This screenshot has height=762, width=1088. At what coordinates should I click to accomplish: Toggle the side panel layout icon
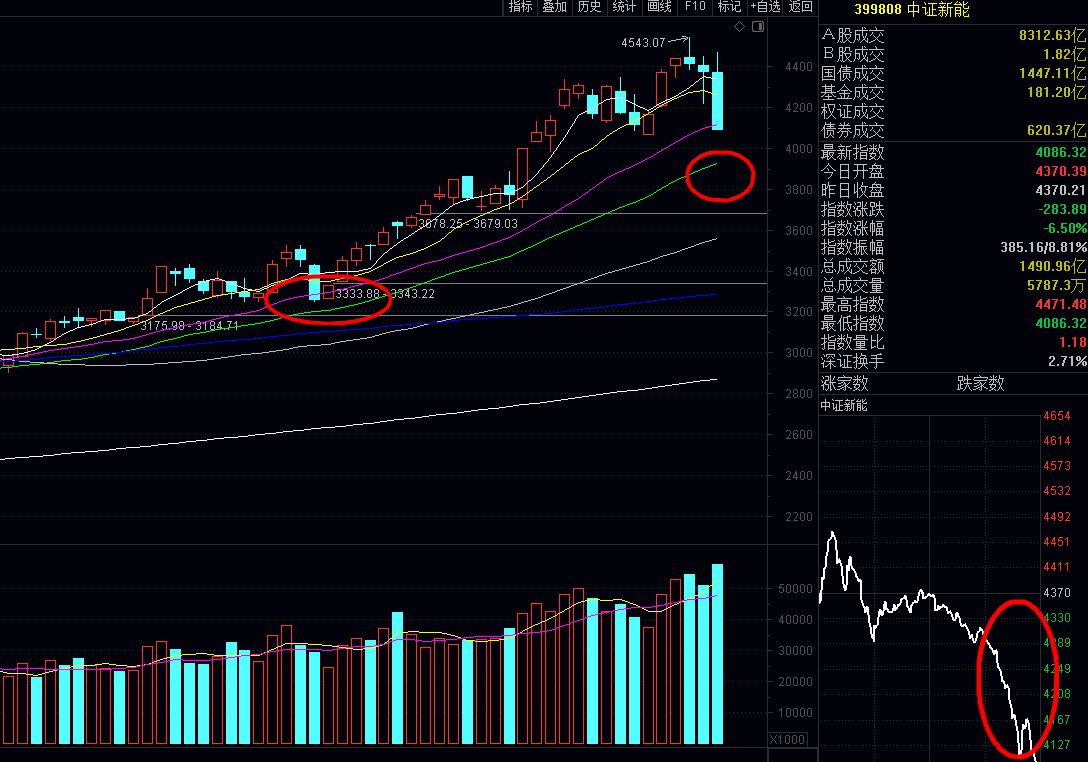click(758, 26)
